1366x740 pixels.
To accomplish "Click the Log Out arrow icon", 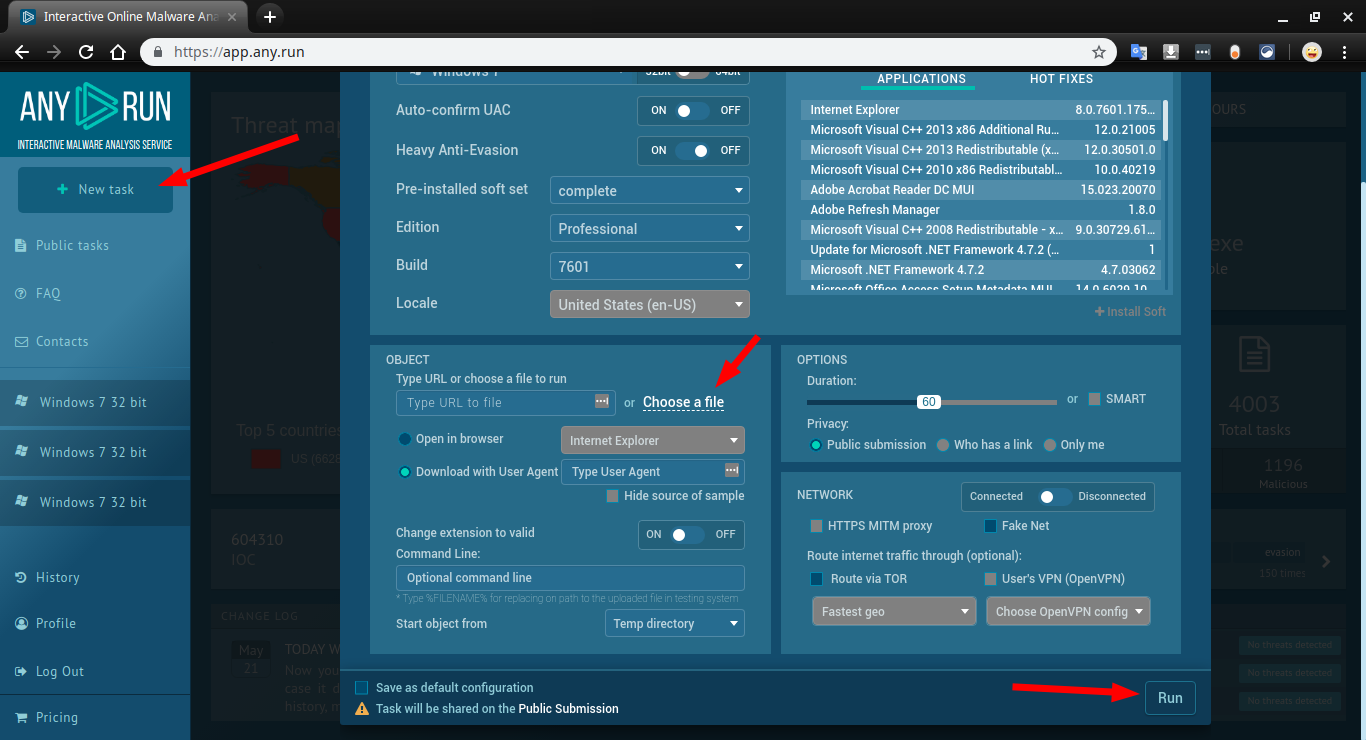I will click(21, 671).
